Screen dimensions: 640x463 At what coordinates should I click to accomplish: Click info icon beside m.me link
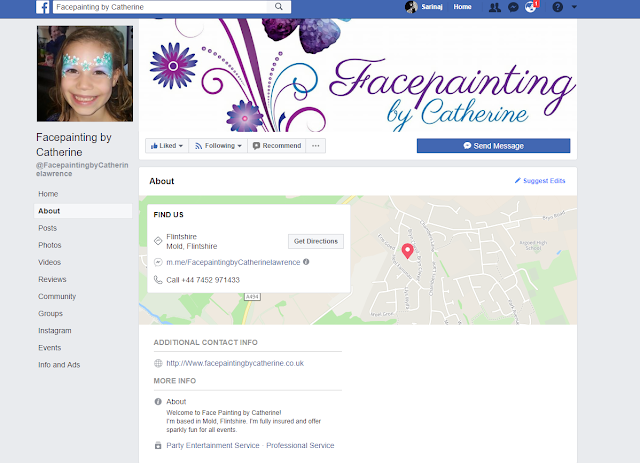click(306, 262)
